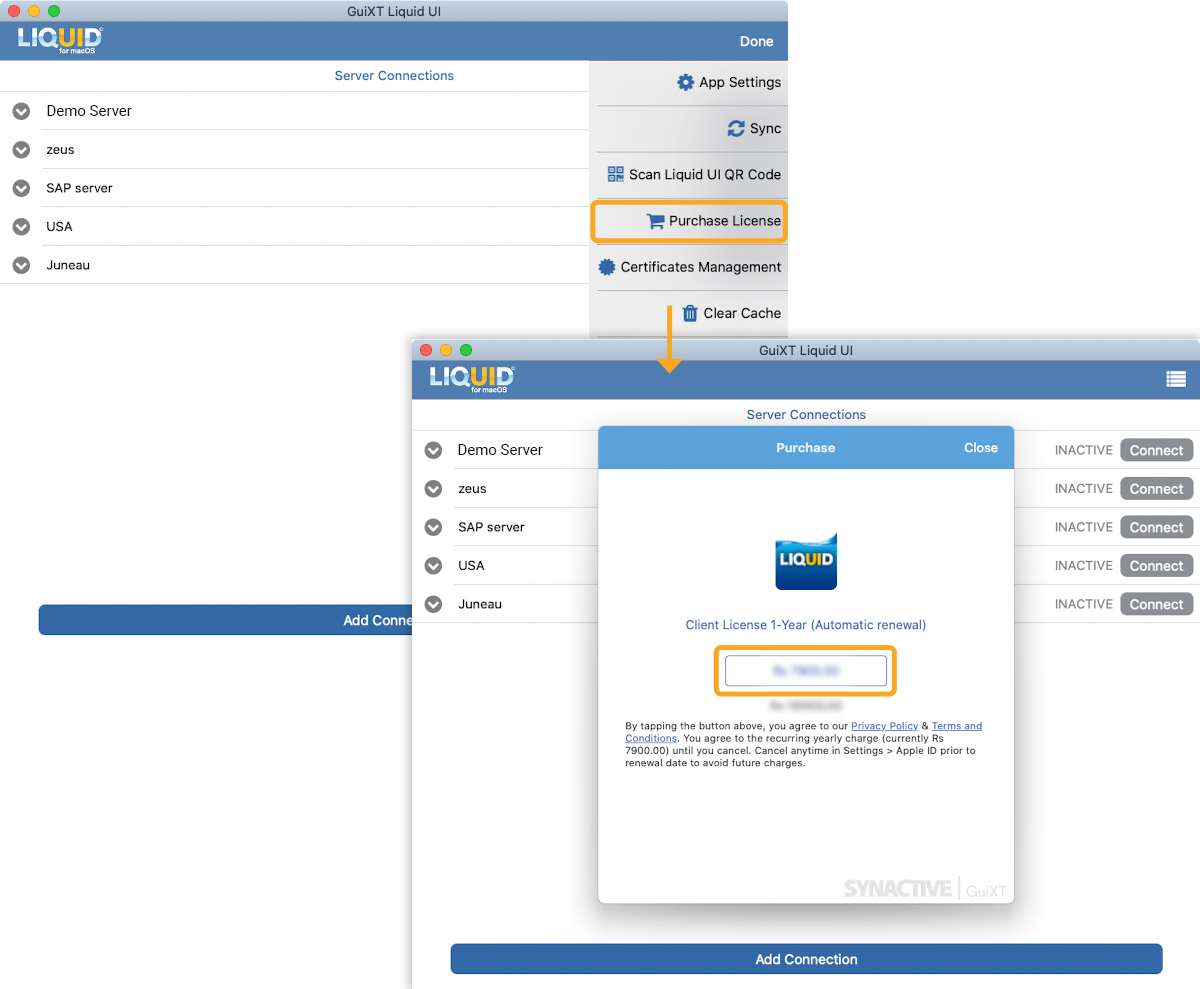This screenshot has width=1200, height=989.
Task: Expand the zeus connection in back window
Action: (x=21, y=150)
